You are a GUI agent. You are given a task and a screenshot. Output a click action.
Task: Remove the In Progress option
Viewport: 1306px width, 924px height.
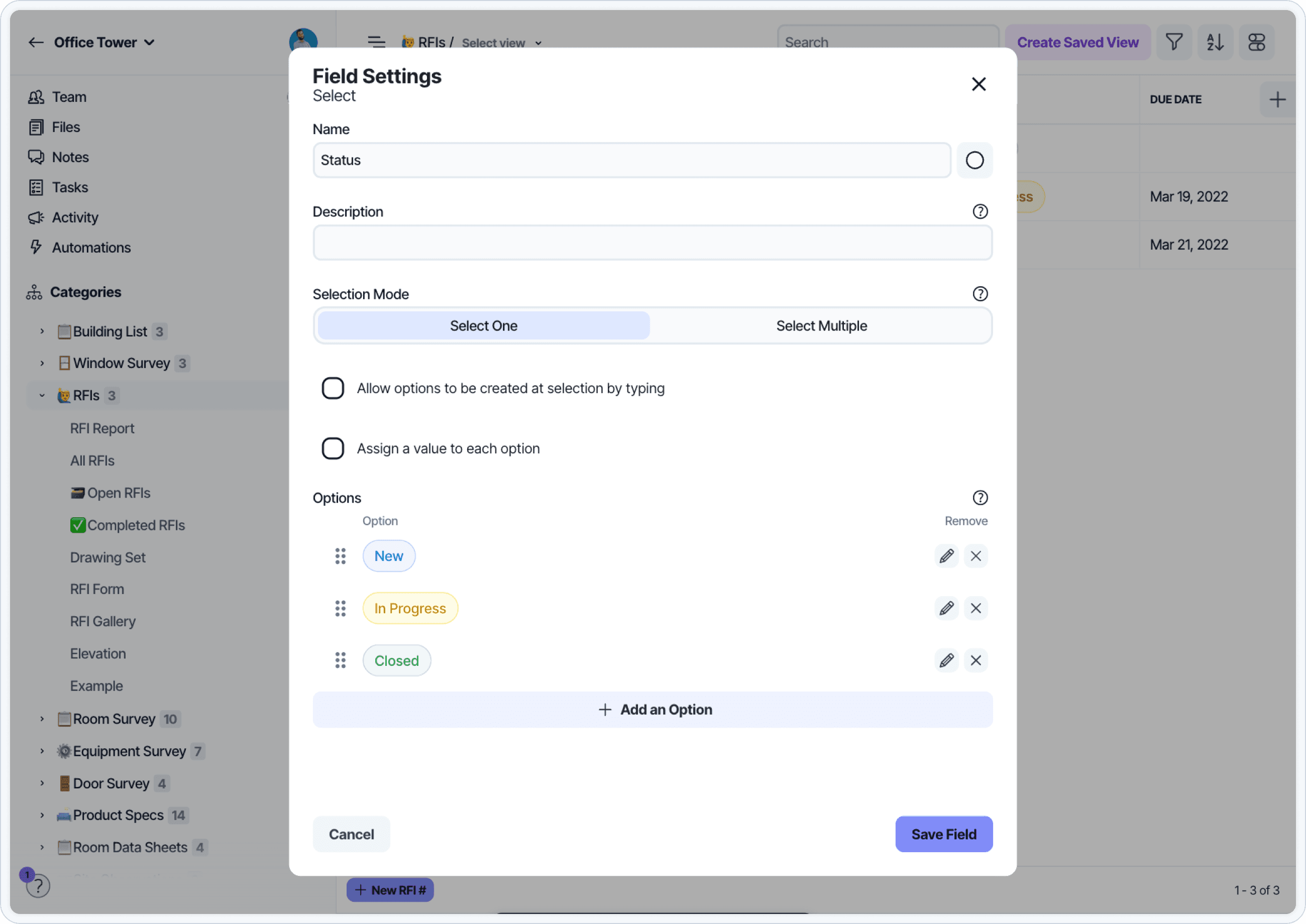coord(975,608)
